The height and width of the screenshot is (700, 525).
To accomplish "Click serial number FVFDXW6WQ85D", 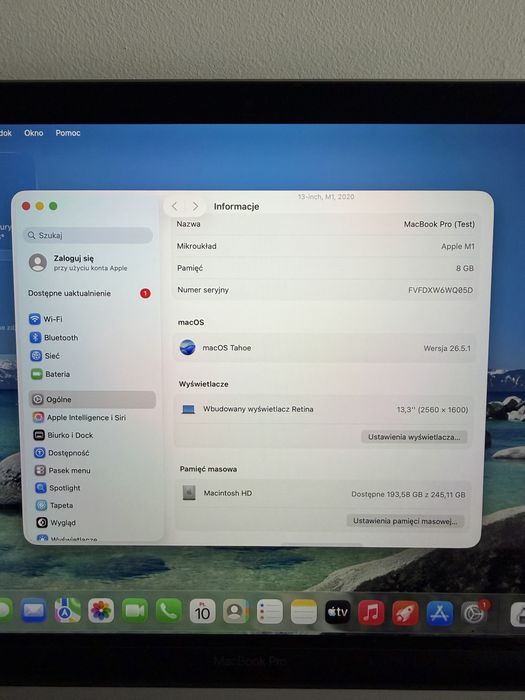I will tap(440, 290).
